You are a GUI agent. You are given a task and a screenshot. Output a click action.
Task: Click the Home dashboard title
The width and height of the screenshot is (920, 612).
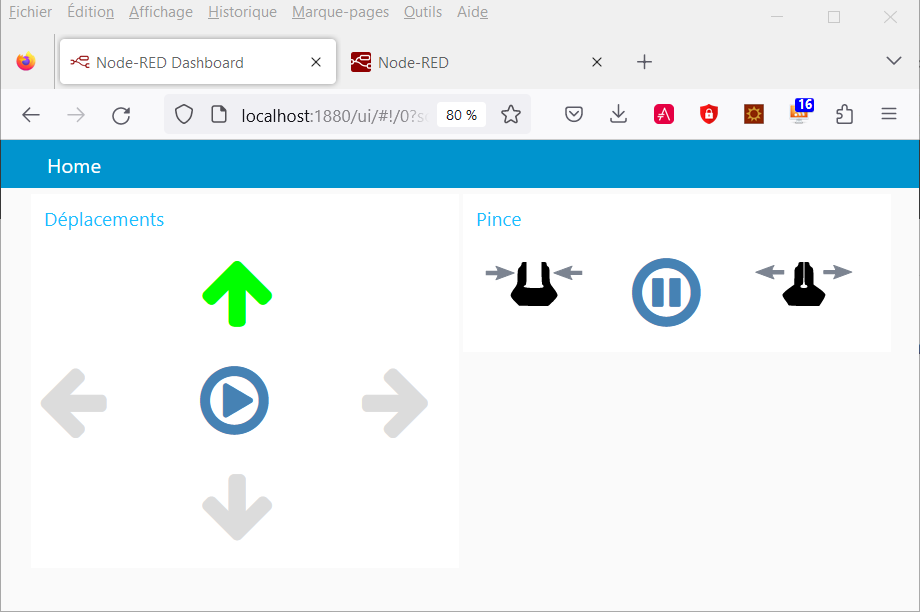[74, 166]
